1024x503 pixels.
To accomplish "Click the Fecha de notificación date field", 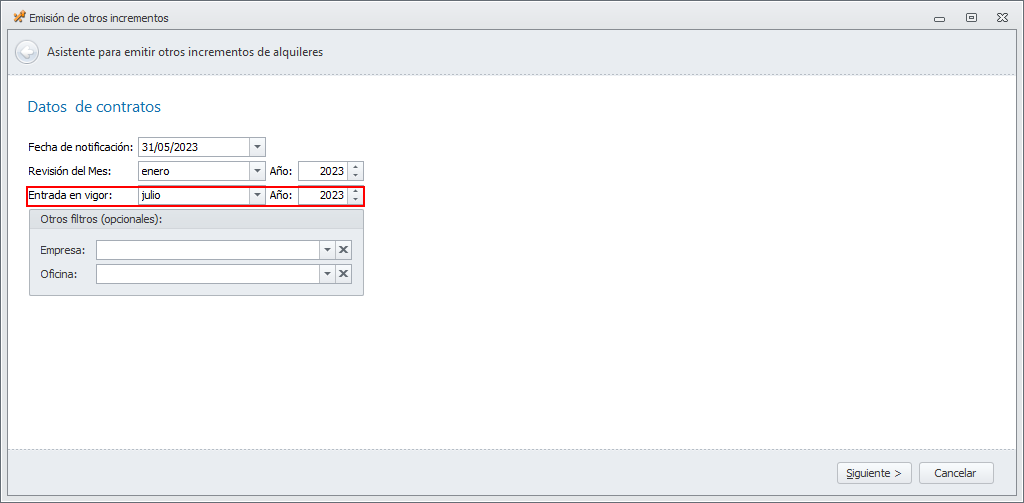I will pos(194,147).
